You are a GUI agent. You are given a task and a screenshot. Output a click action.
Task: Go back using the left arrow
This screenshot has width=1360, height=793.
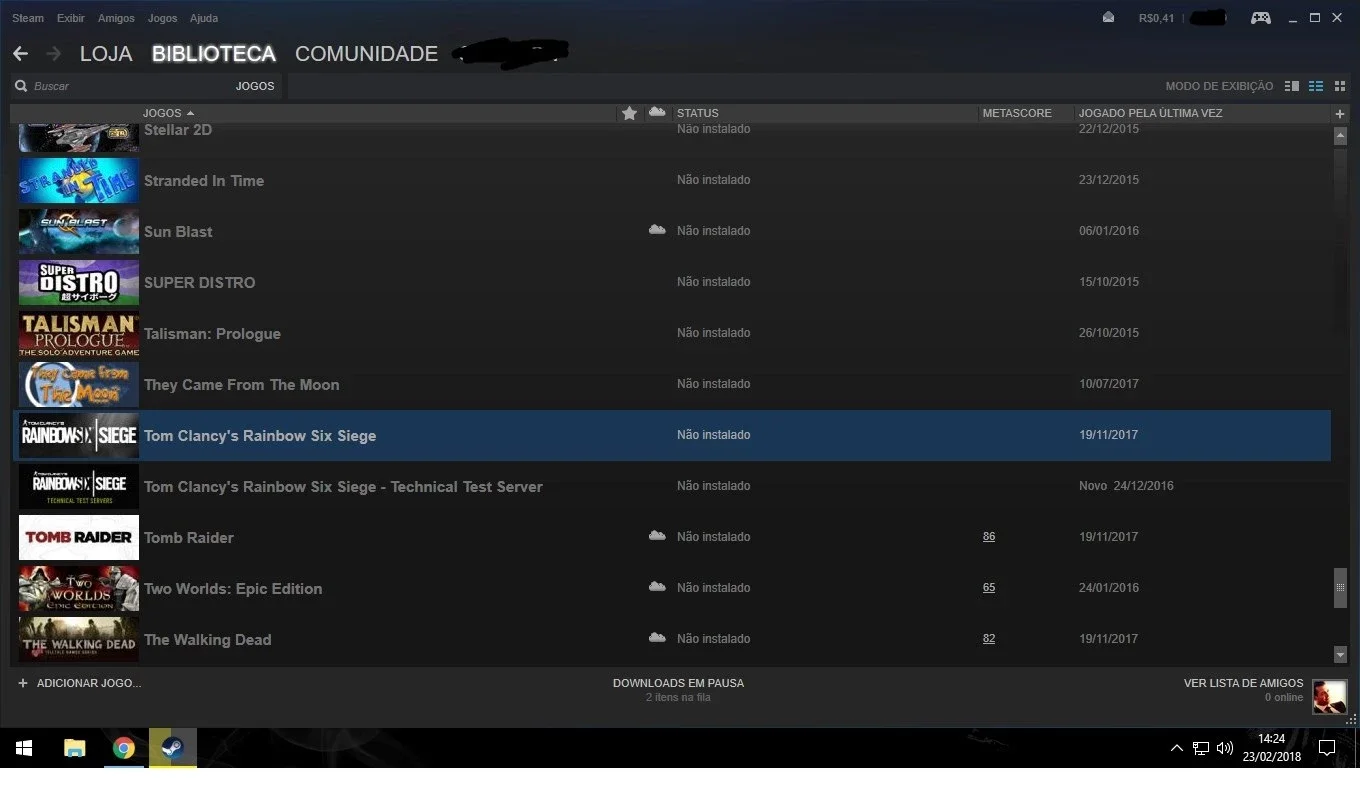point(20,53)
